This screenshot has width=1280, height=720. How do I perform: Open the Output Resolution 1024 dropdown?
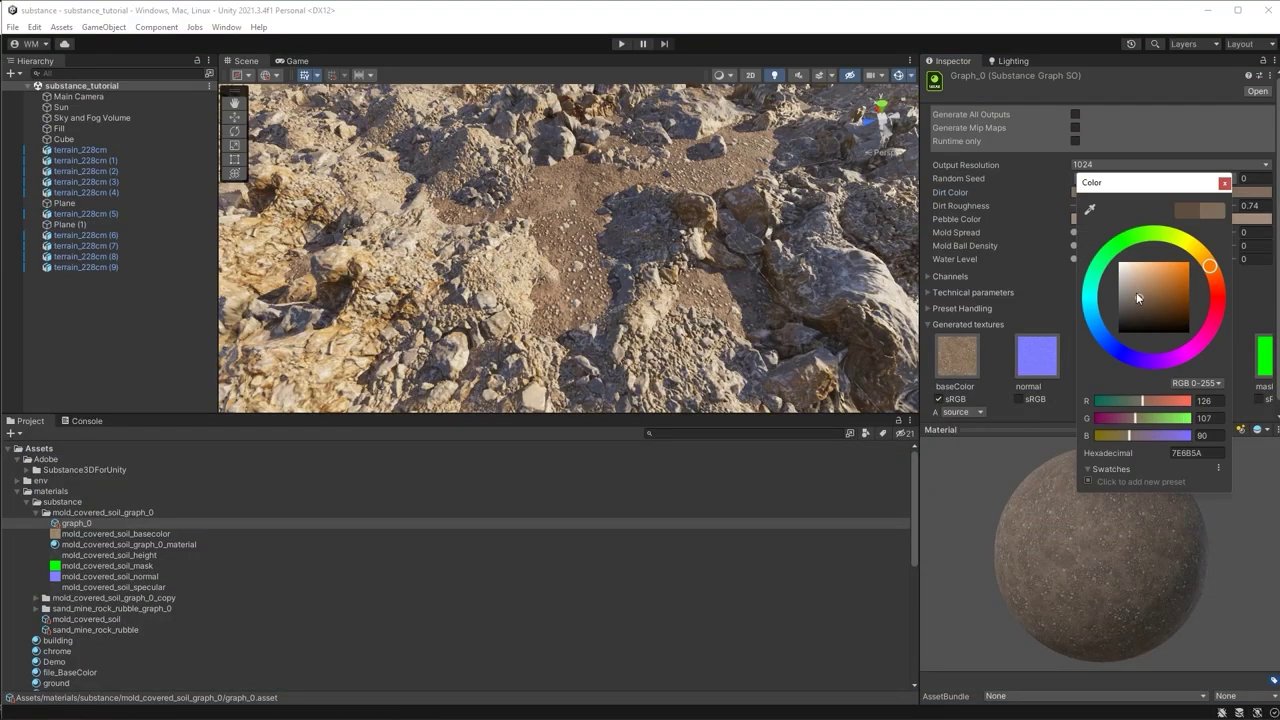click(1170, 165)
